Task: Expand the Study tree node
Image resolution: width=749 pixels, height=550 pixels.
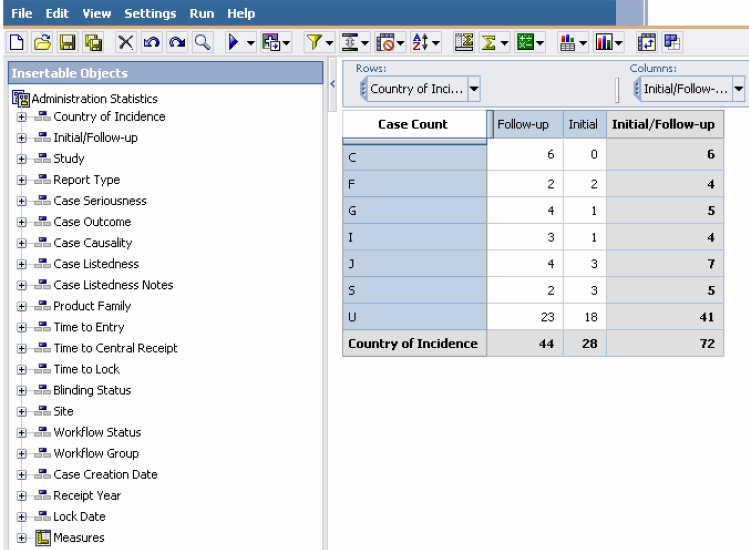Action: pyautogui.click(x=21, y=159)
